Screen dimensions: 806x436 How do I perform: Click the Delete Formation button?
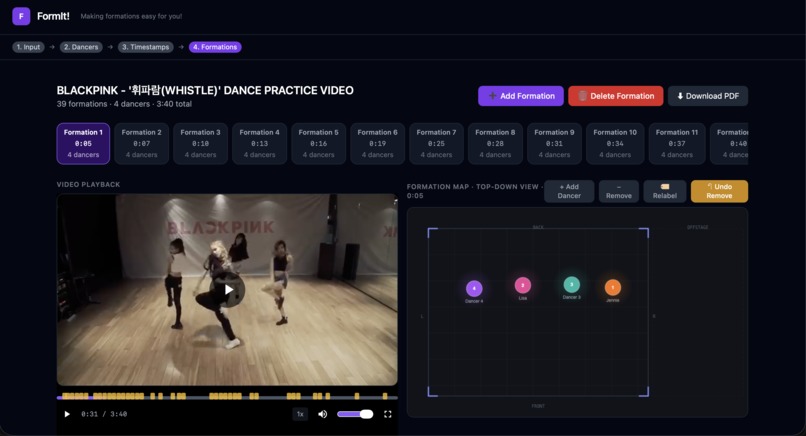pyautogui.click(x=616, y=96)
